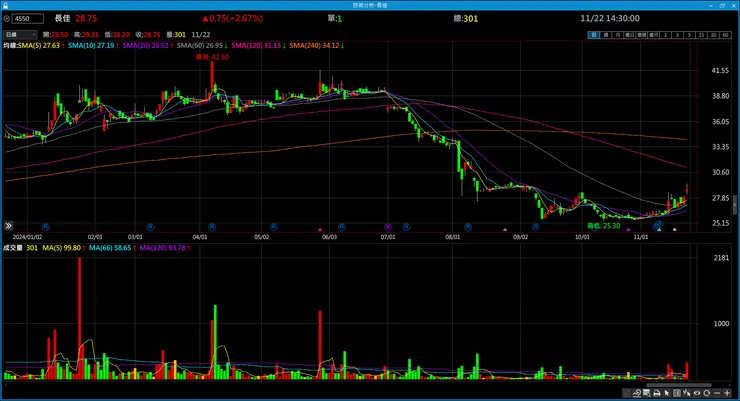The image size is (740, 401).
Task: Click the chart search magnifier icon
Action: pyautogui.click(x=647, y=393)
